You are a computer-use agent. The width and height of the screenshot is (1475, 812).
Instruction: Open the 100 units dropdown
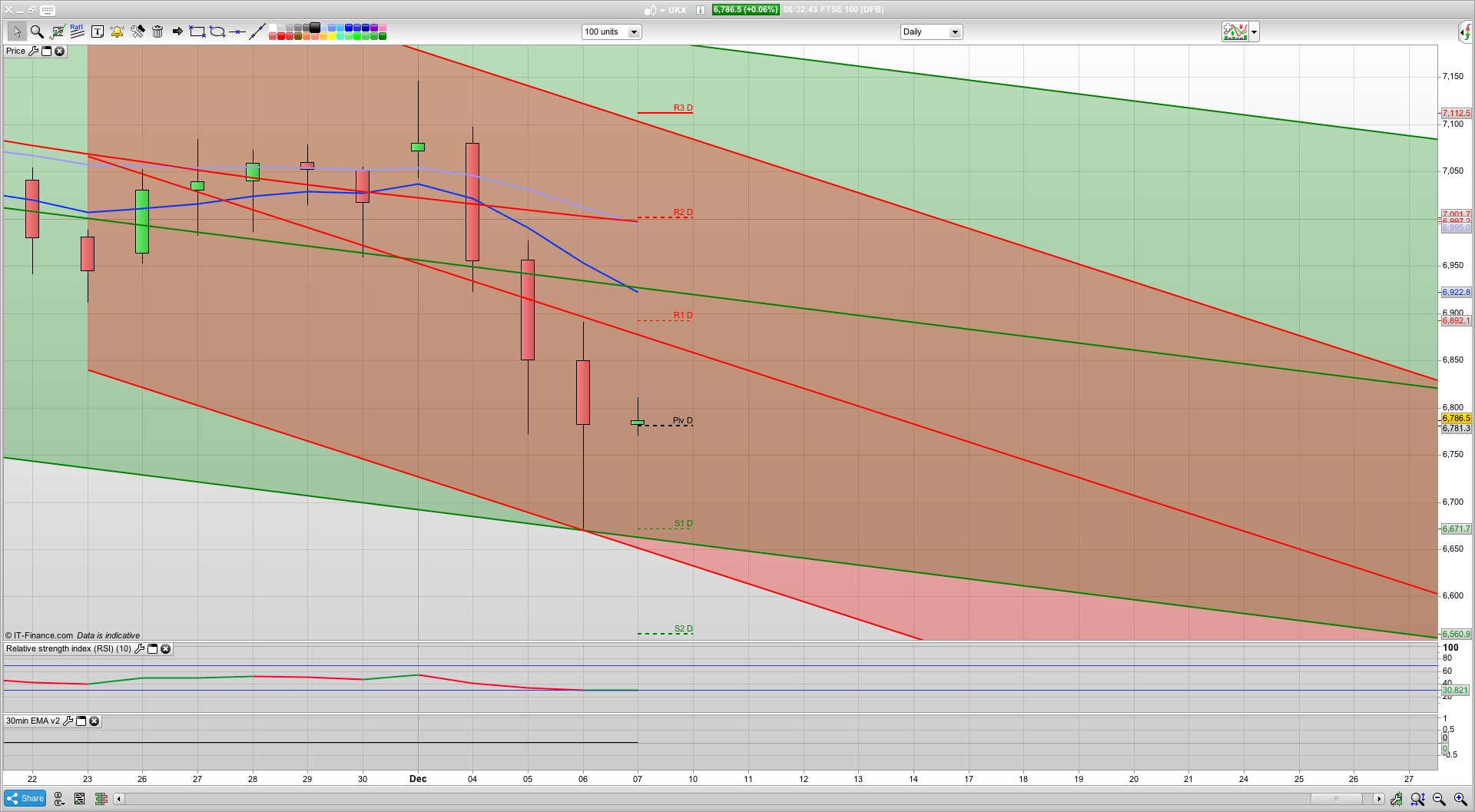tap(634, 31)
